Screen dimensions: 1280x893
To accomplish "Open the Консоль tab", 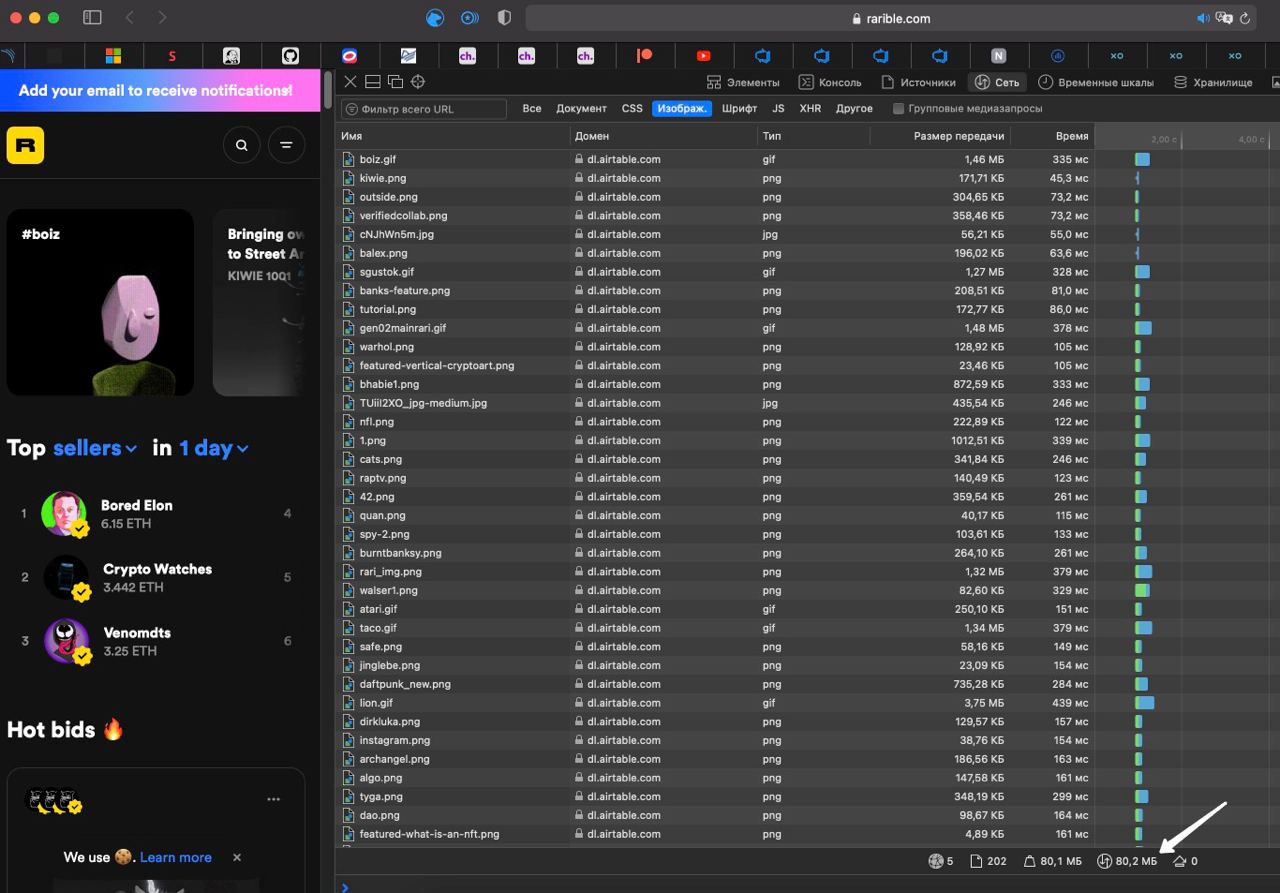I will (x=830, y=82).
